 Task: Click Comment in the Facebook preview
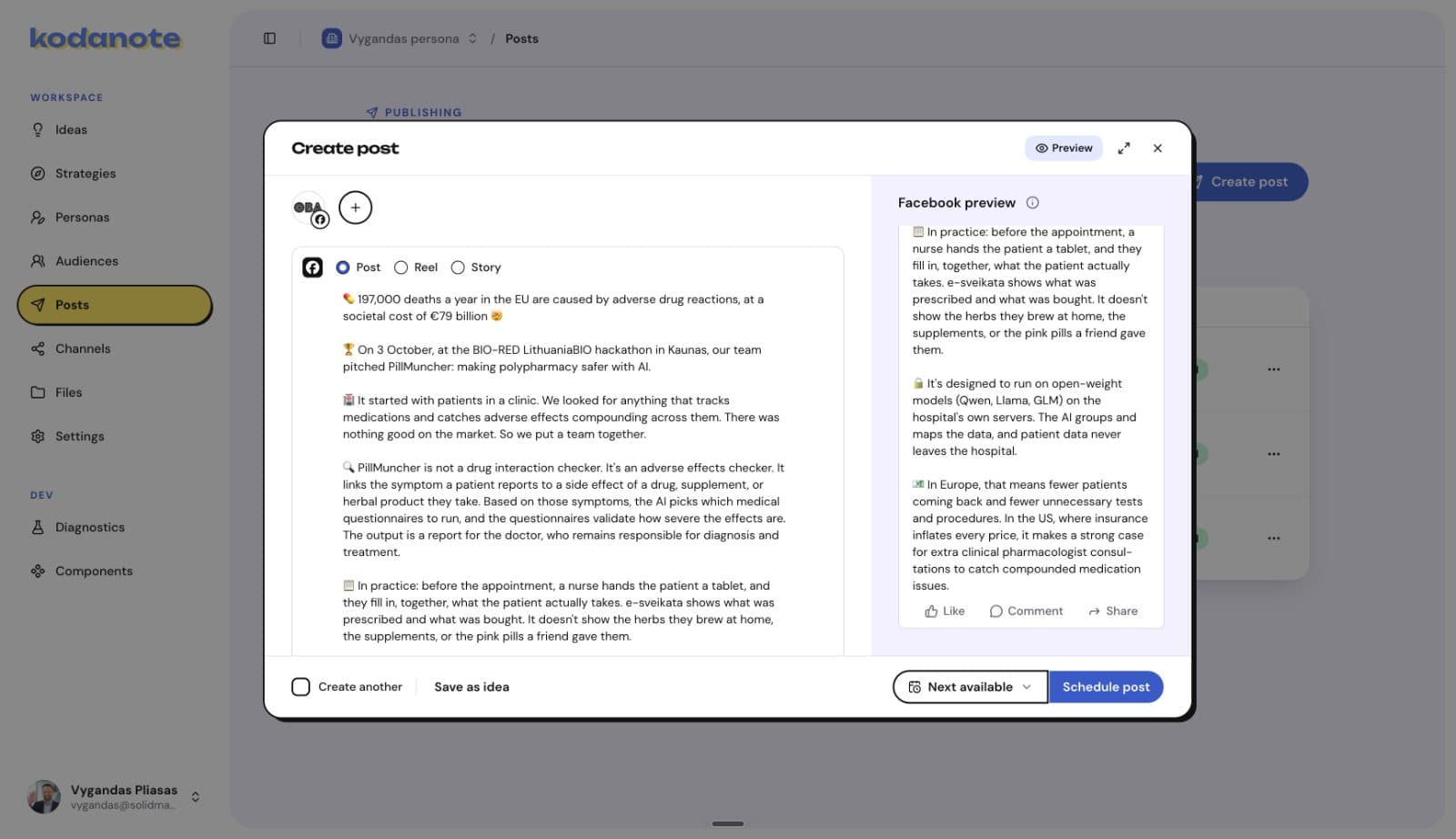point(1026,611)
